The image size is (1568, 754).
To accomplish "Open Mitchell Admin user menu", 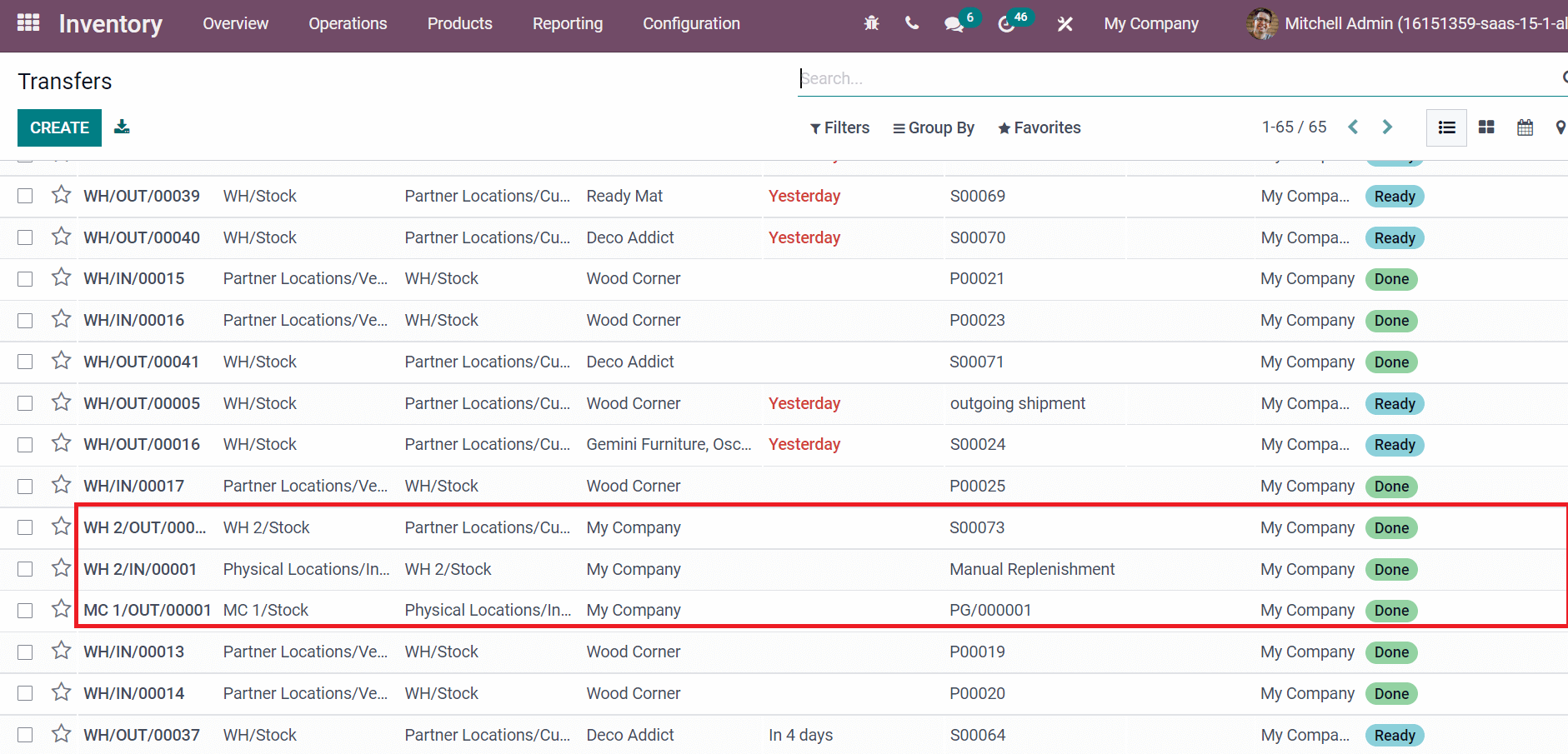I will click(1407, 24).
